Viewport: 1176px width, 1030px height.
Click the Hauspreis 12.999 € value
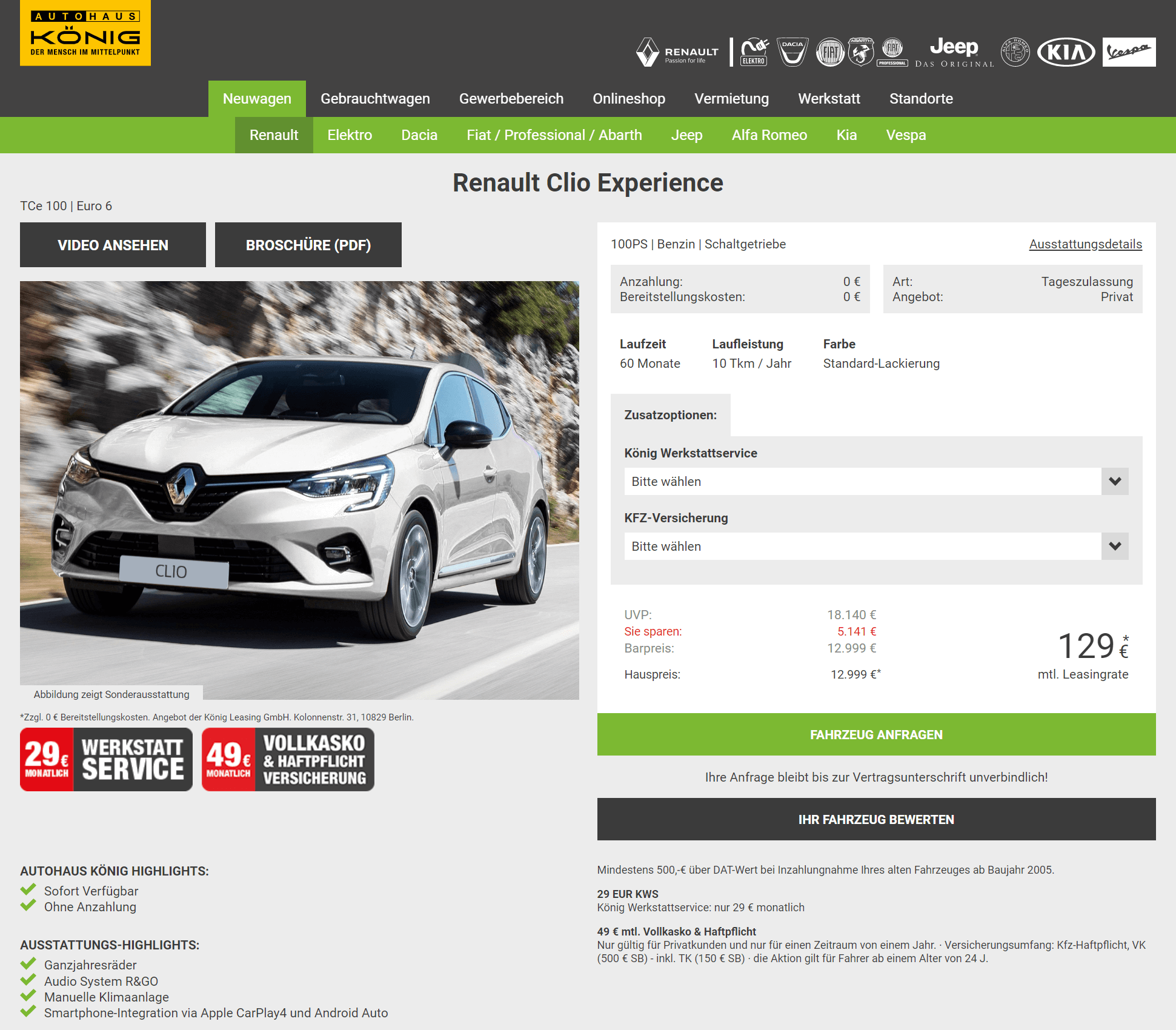point(855,674)
